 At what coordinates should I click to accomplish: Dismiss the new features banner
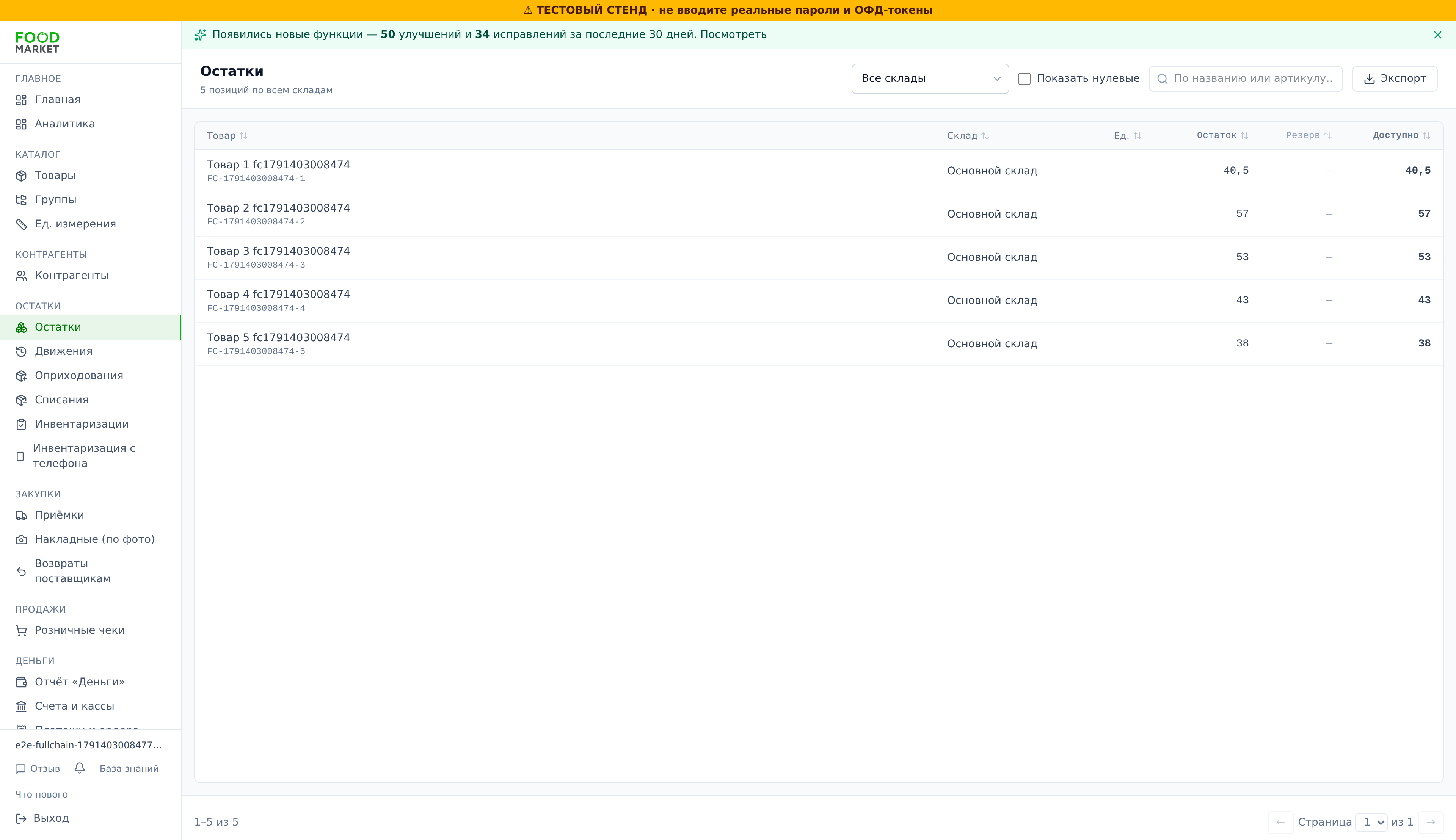tap(1437, 35)
